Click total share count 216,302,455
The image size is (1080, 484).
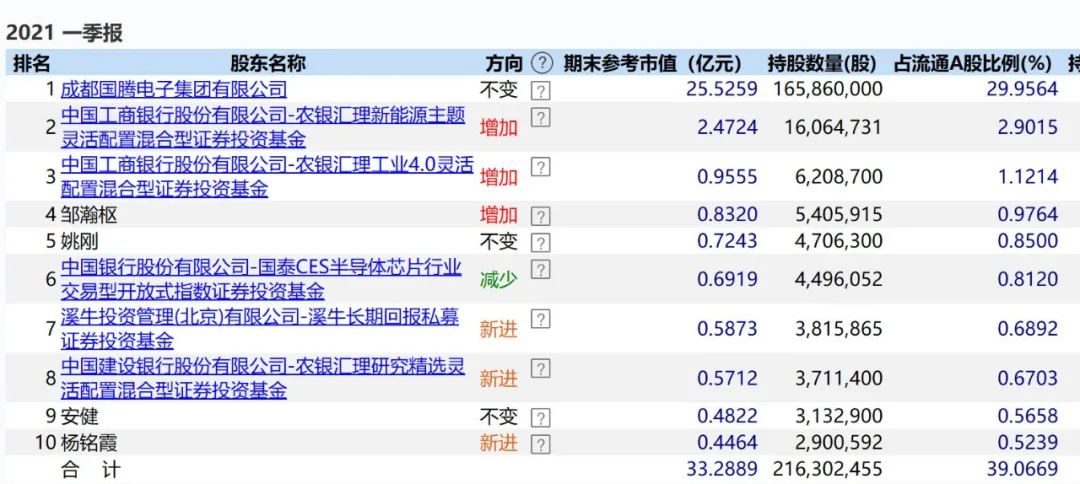pos(828,470)
